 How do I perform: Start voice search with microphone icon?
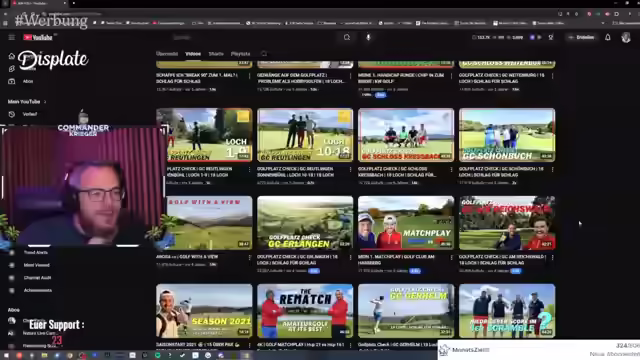[x=368, y=38]
